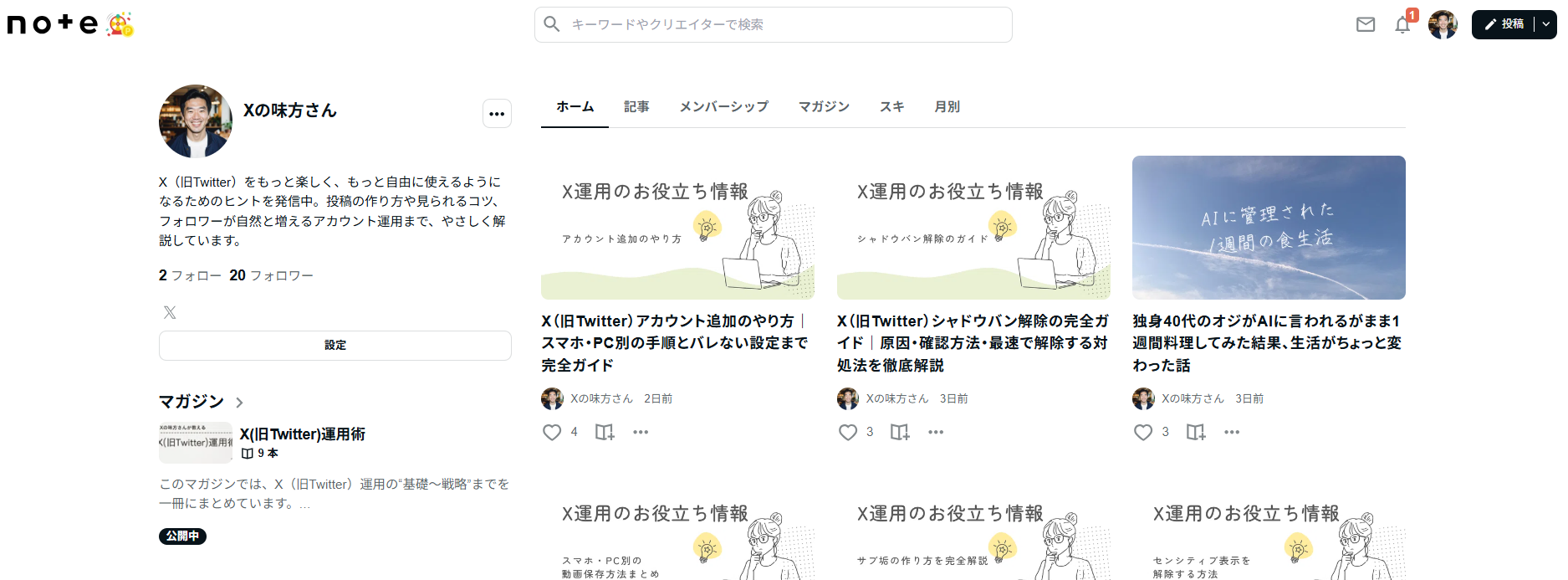The width and height of the screenshot is (1568, 580).
Task: Like the アカウント追加のやり方 article with the heart
Action: [552, 432]
